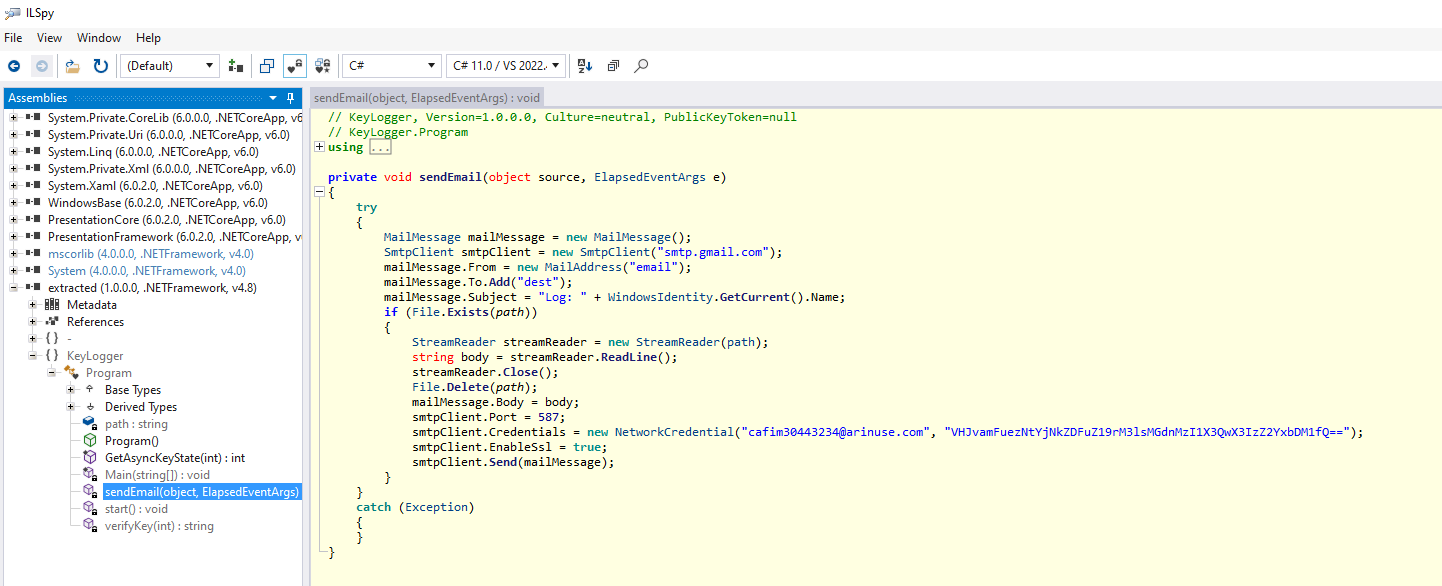Select sendEmail(object, ElapsedEventArgs) tree item
The width and height of the screenshot is (1442, 586).
[x=202, y=492]
